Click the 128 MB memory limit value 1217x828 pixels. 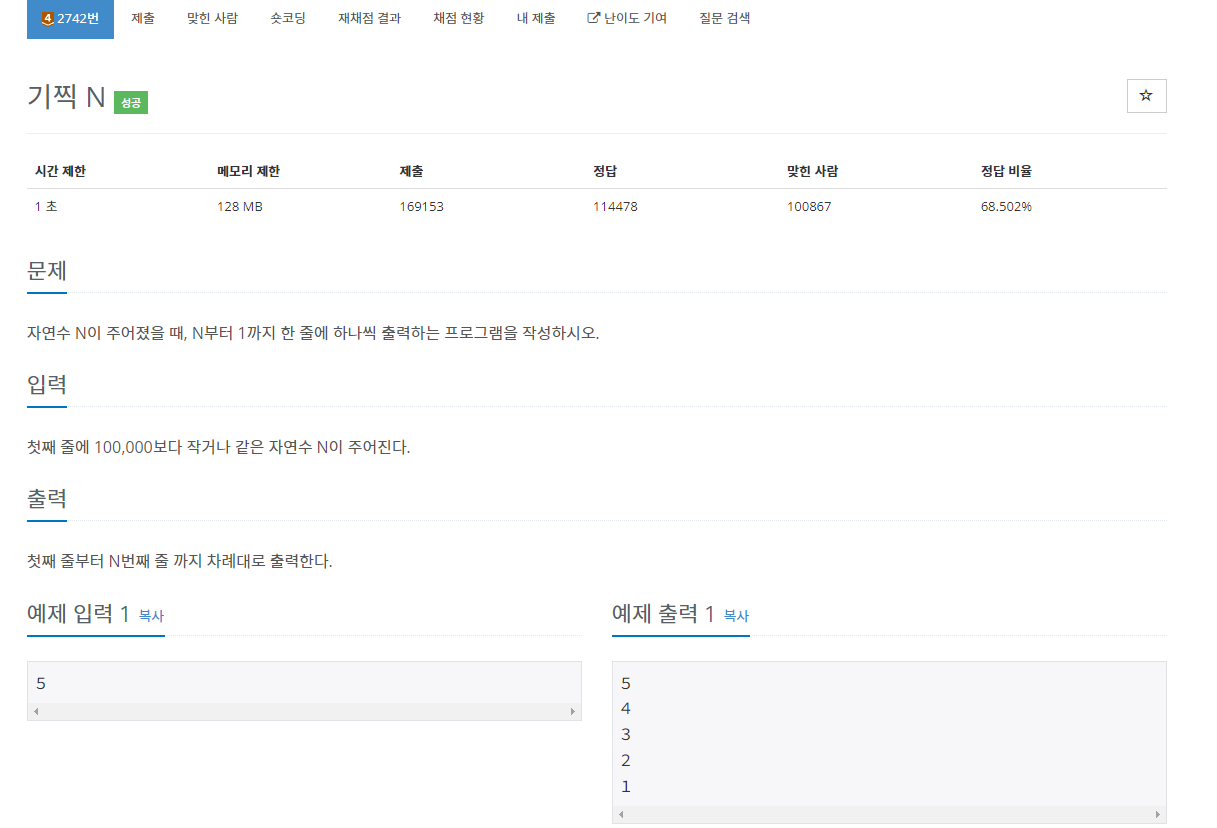click(240, 207)
